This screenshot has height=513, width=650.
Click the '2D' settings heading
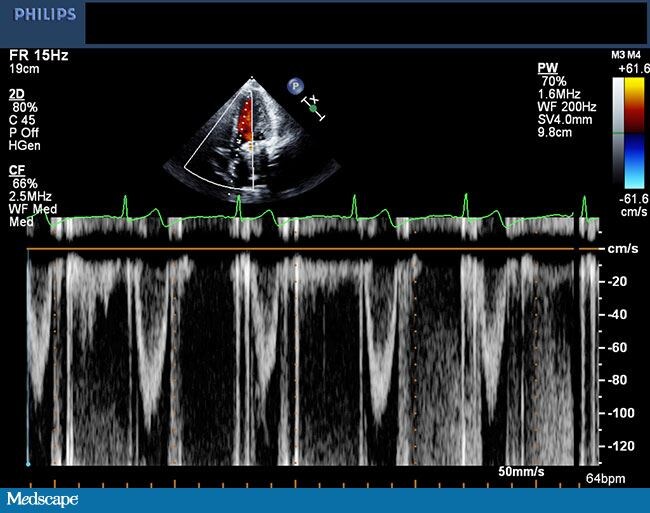tap(17, 94)
